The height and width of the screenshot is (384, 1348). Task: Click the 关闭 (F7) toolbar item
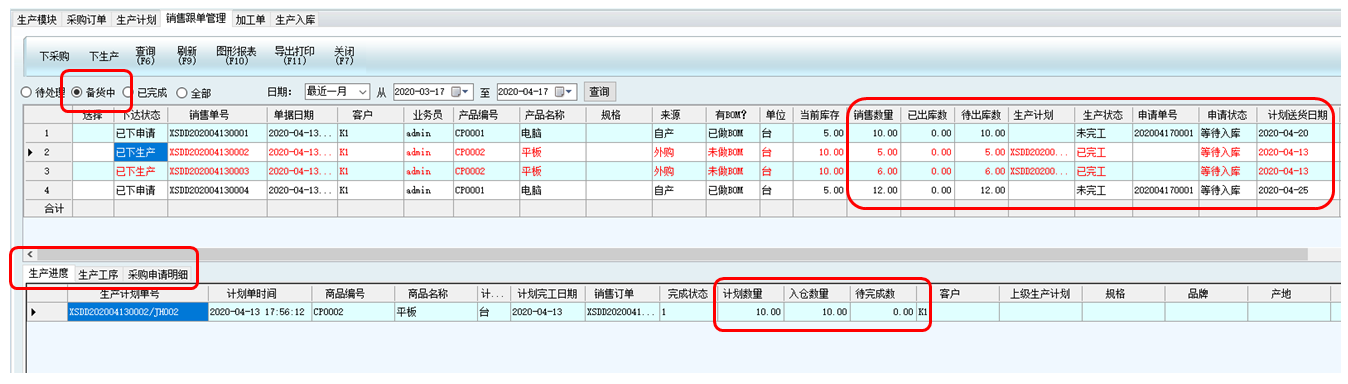[344, 56]
